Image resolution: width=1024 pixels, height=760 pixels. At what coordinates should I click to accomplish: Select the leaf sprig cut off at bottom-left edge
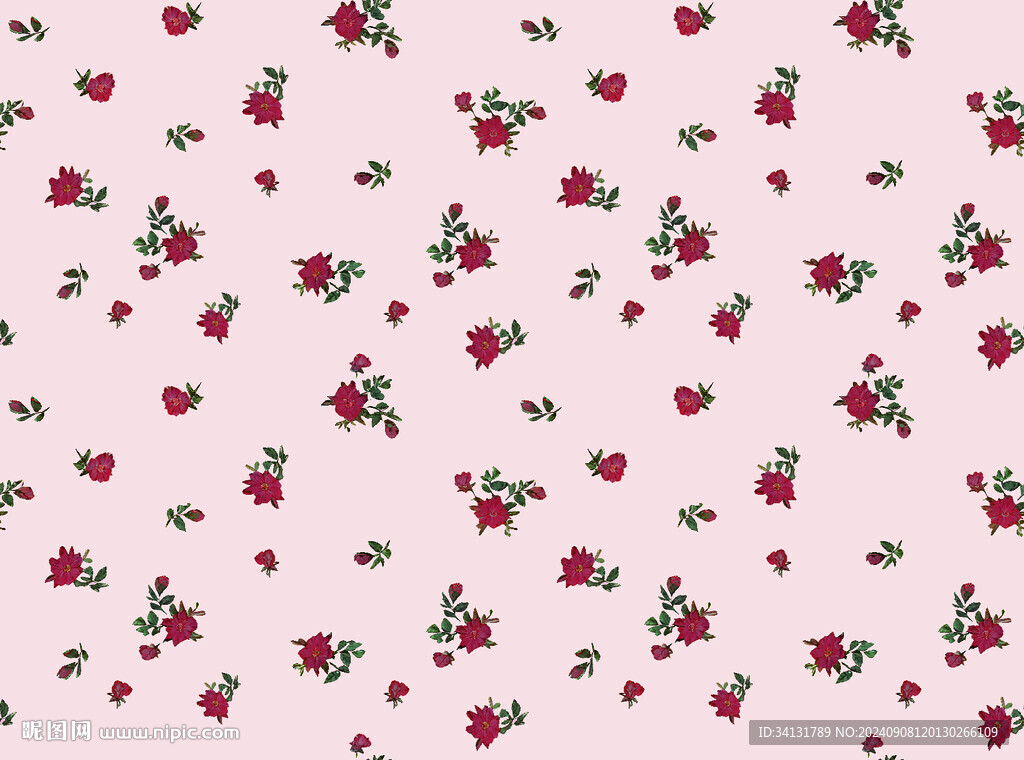[5, 712]
